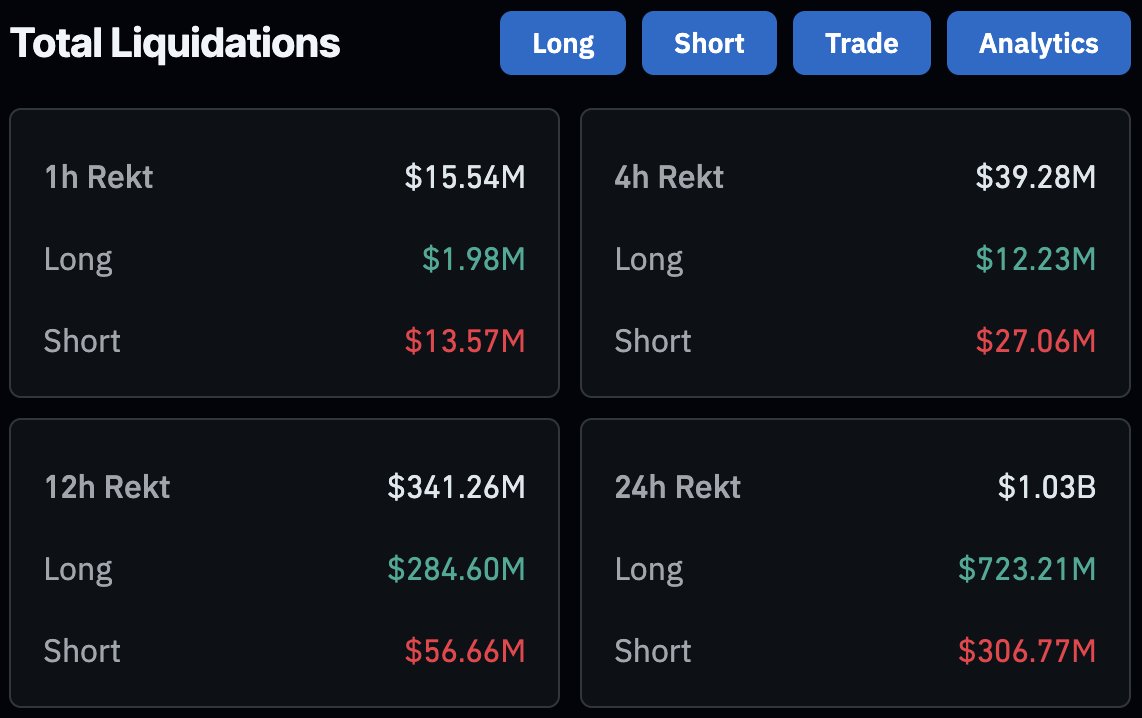The width and height of the screenshot is (1142, 718).
Task: Select the 12h Rekt total $341.26M
Action: [x=456, y=487]
